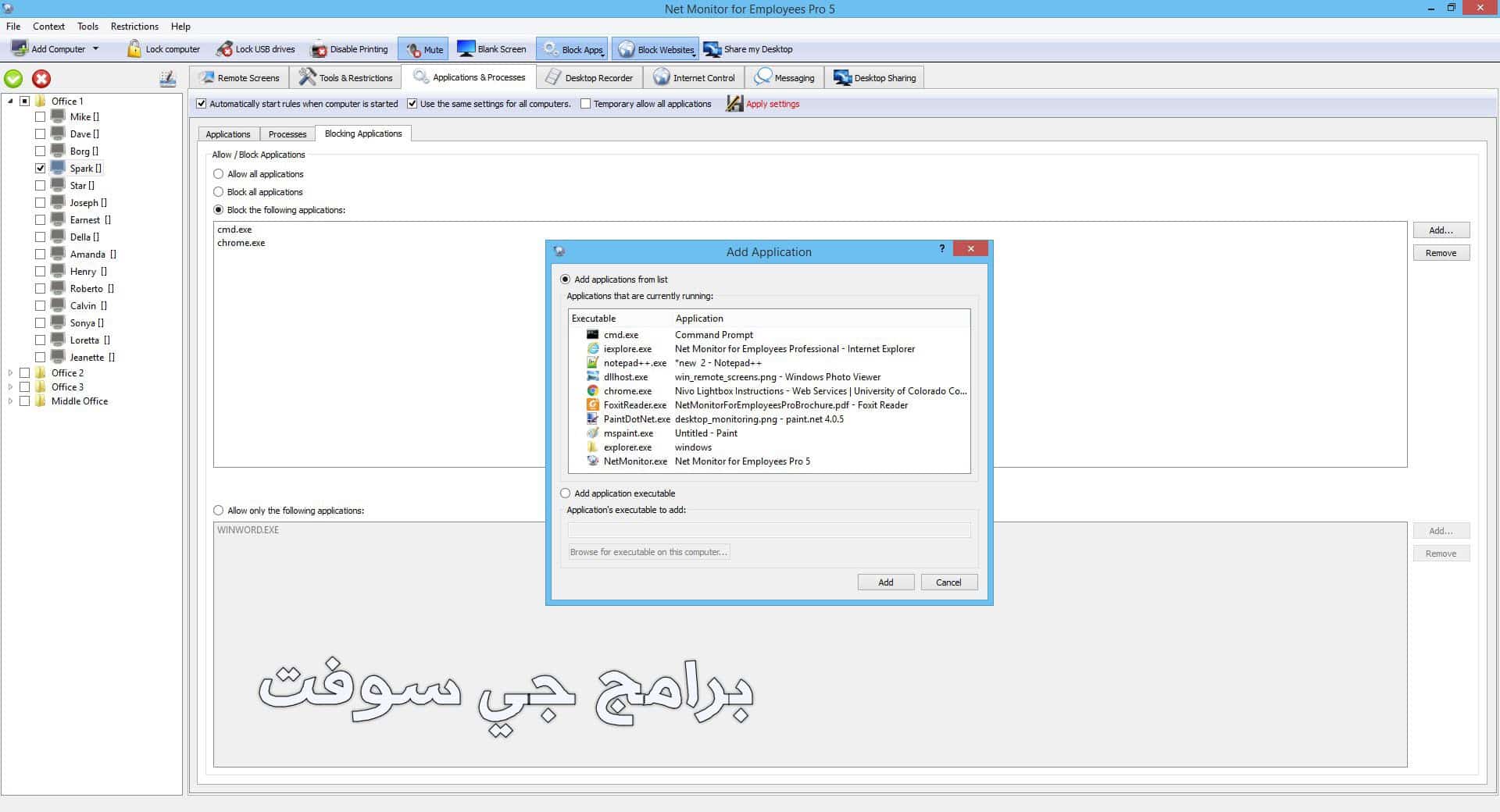Image resolution: width=1500 pixels, height=812 pixels.
Task: Select the NetMonitor.exe icon in the list
Action: pos(592,461)
